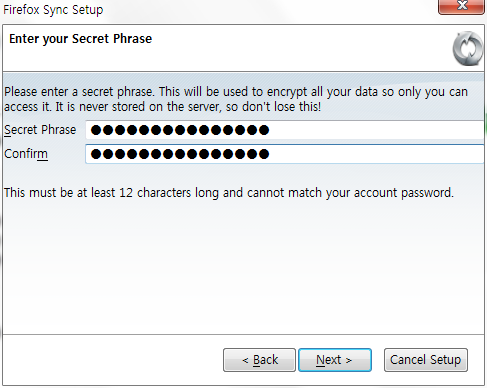This screenshot has width=487, height=388.
Task: Go to the Next setup step
Action: pyautogui.click(x=335, y=360)
